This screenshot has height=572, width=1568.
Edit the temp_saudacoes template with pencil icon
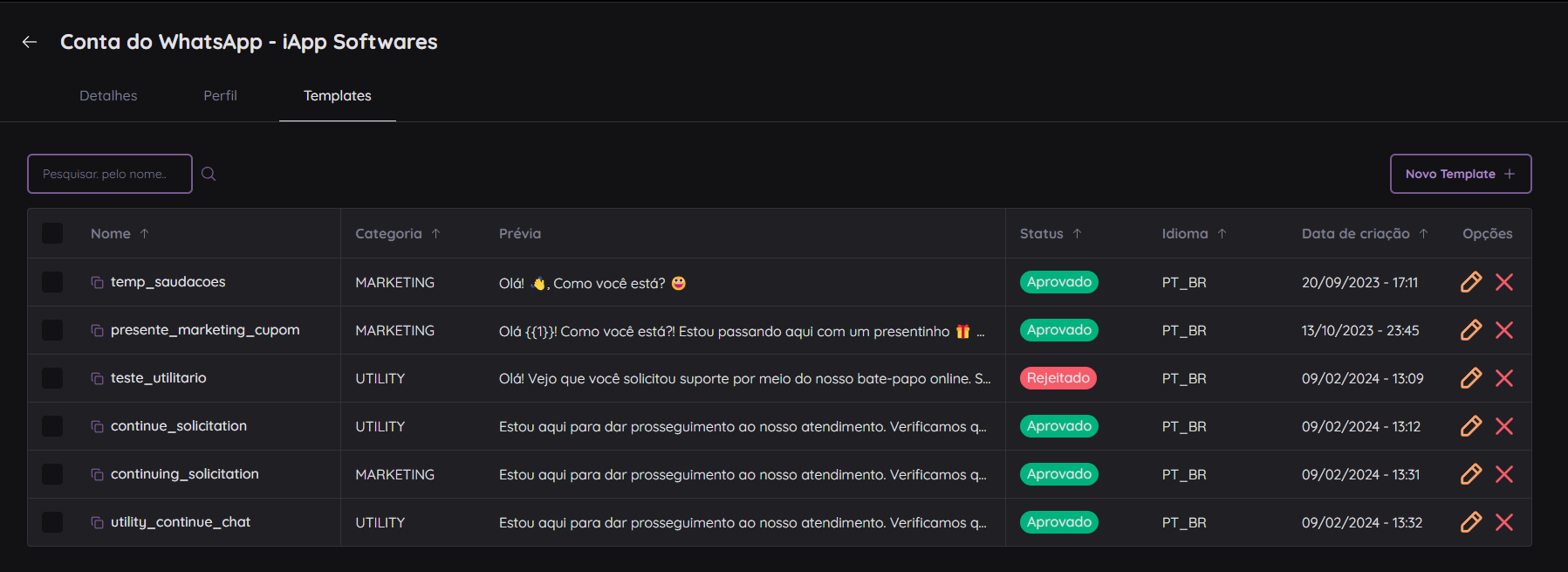pos(1470,282)
